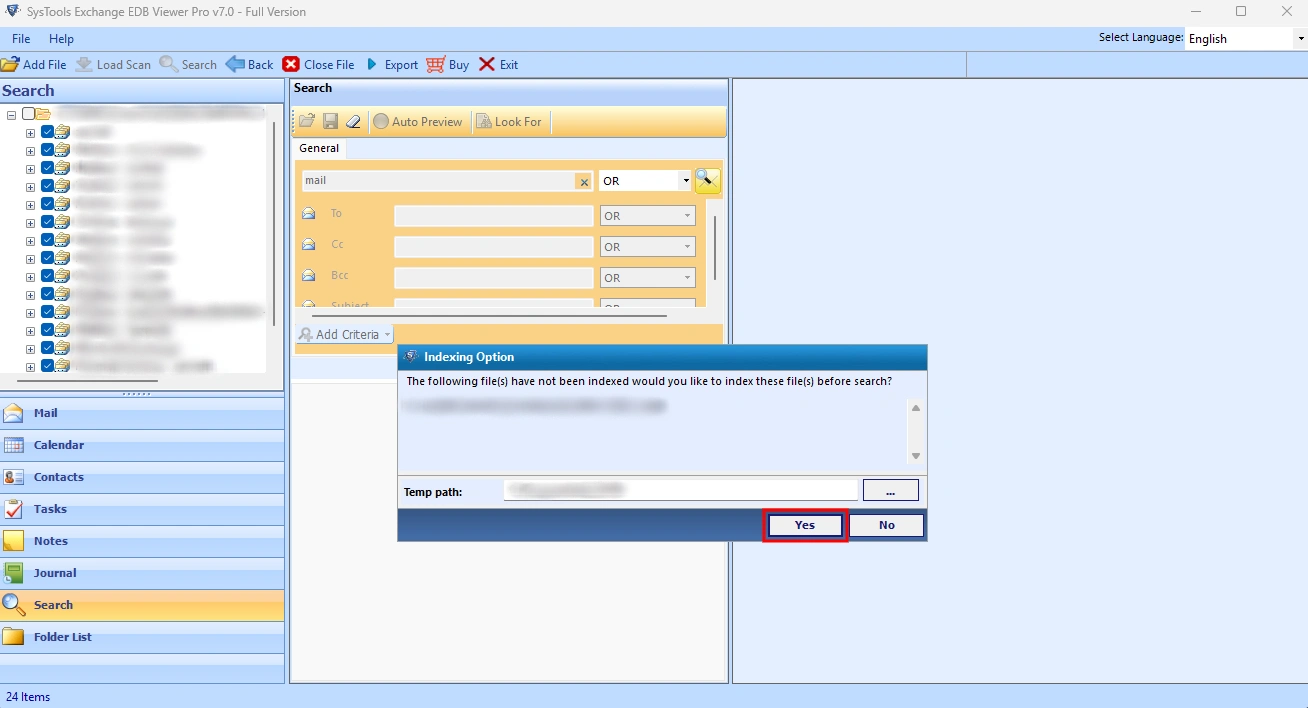Click the Cc recipient input field
The height and width of the screenshot is (708, 1308).
click(x=494, y=247)
